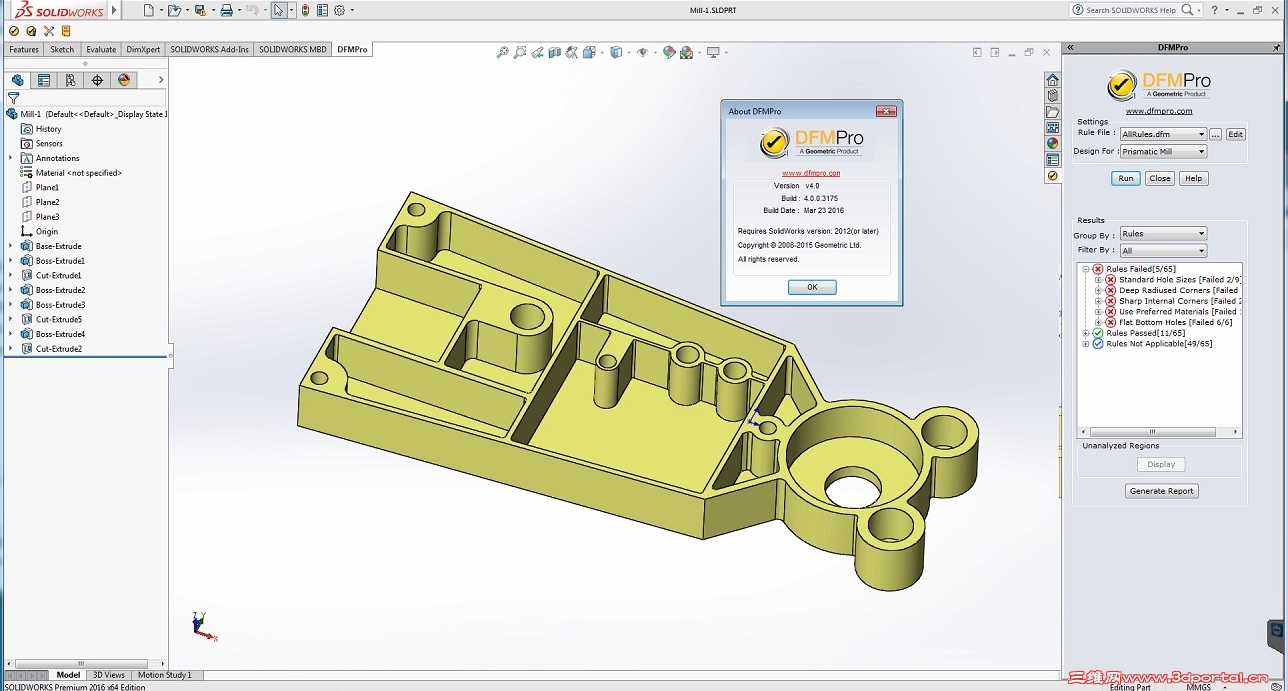Expand the Rules Passed tree node
The image size is (1288, 691).
[x=1085, y=333]
